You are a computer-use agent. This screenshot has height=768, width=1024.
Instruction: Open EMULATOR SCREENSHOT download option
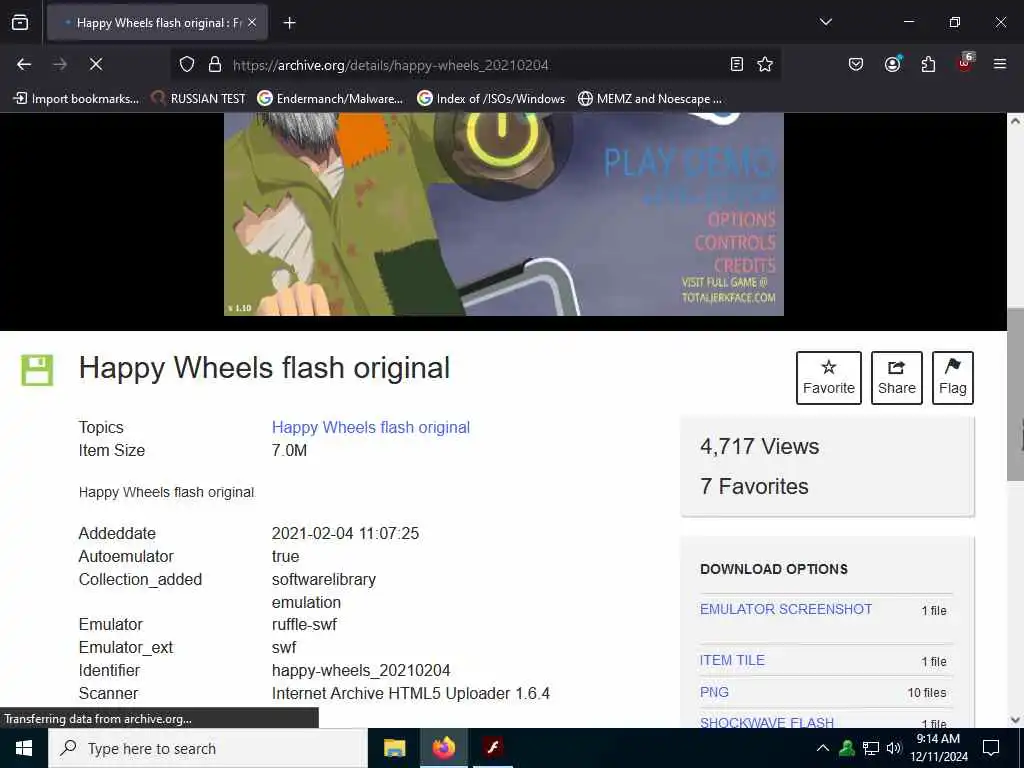click(x=786, y=609)
